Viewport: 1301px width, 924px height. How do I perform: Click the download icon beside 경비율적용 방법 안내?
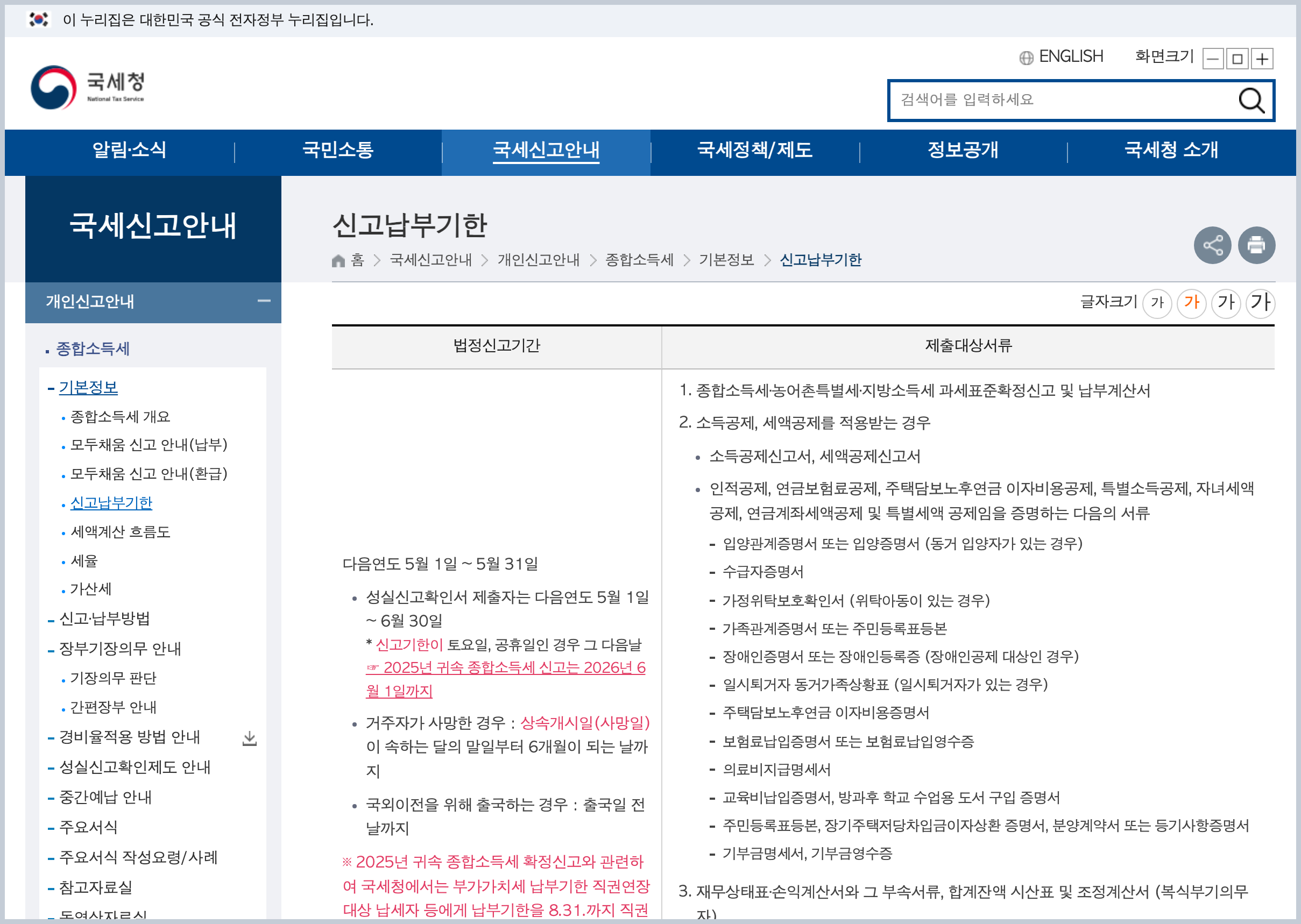click(x=249, y=738)
